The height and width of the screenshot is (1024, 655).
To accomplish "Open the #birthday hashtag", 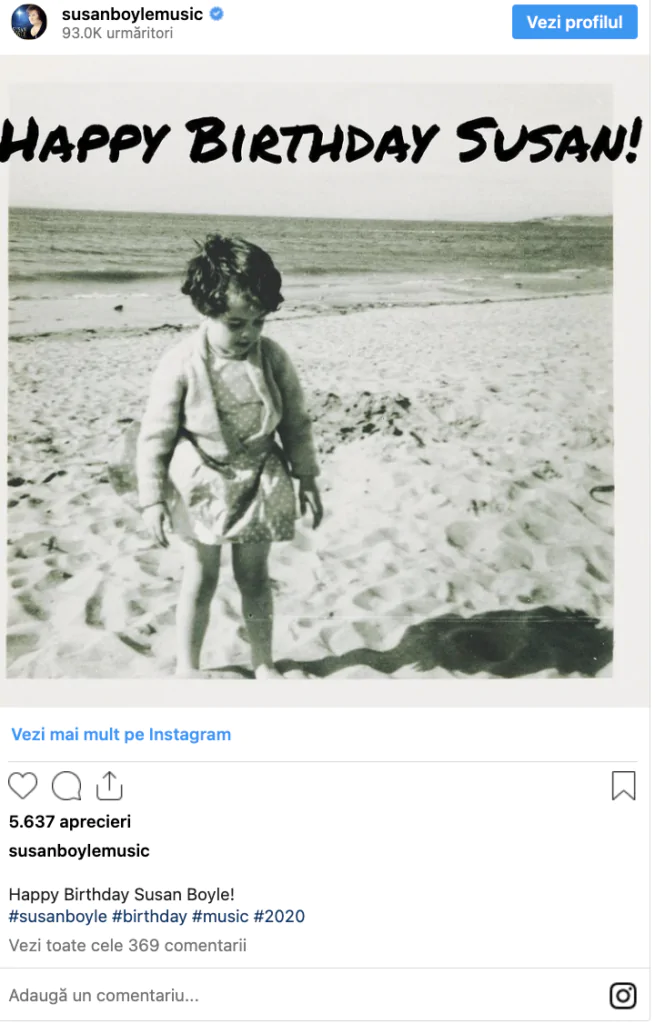I will tap(150, 916).
